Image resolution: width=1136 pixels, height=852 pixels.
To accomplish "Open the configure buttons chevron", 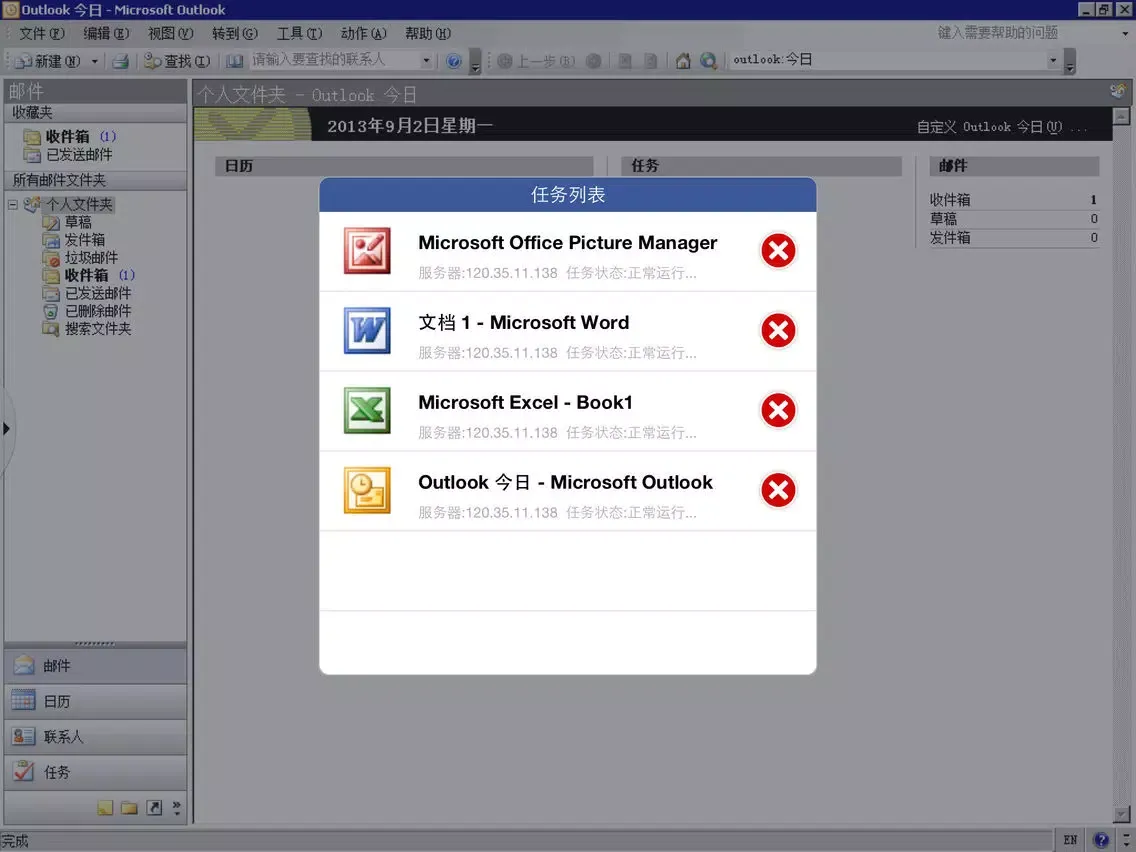I will [x=177, y=808].
